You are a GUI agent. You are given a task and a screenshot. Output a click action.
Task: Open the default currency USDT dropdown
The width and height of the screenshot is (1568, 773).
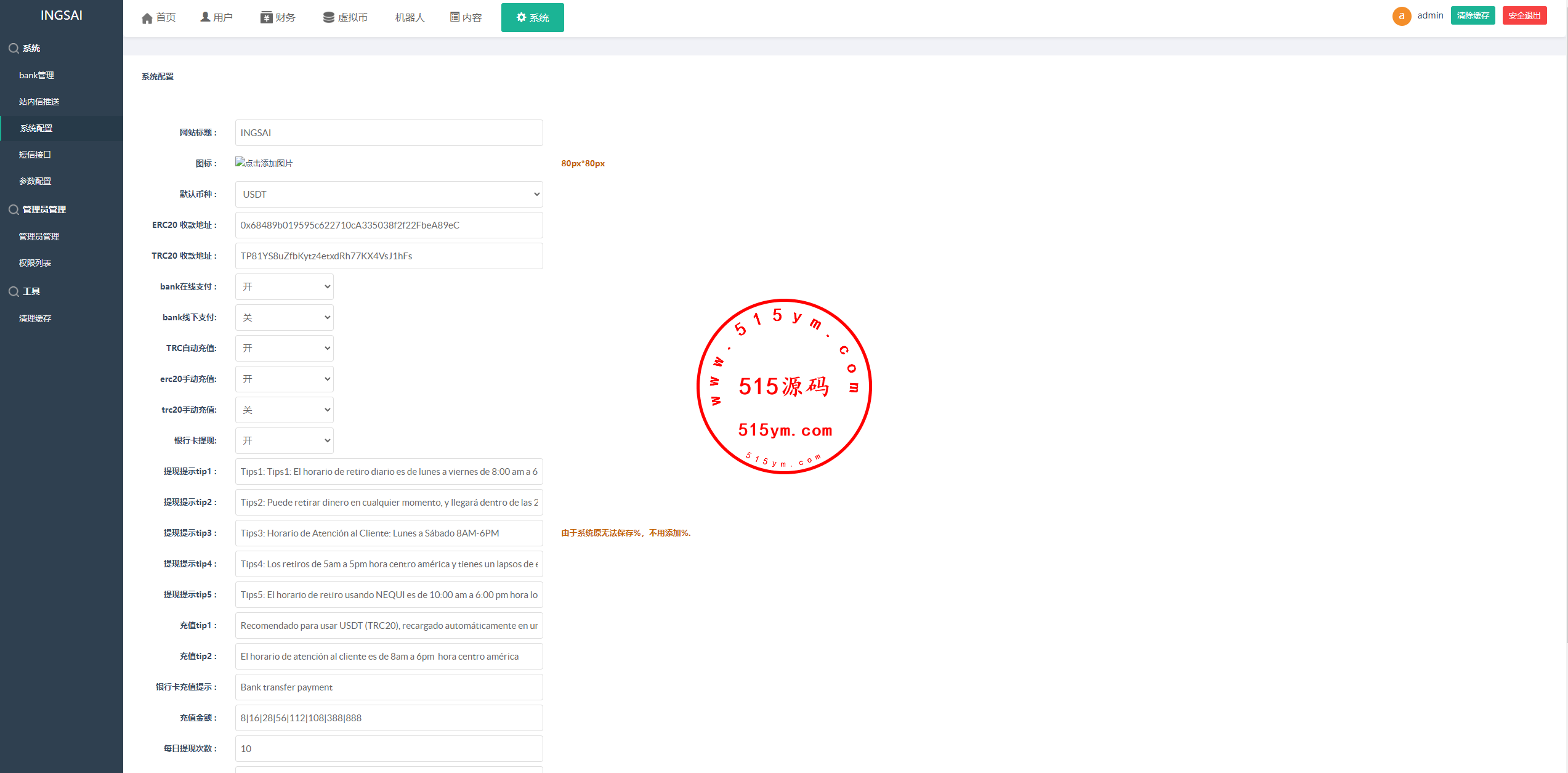point(389,195)
